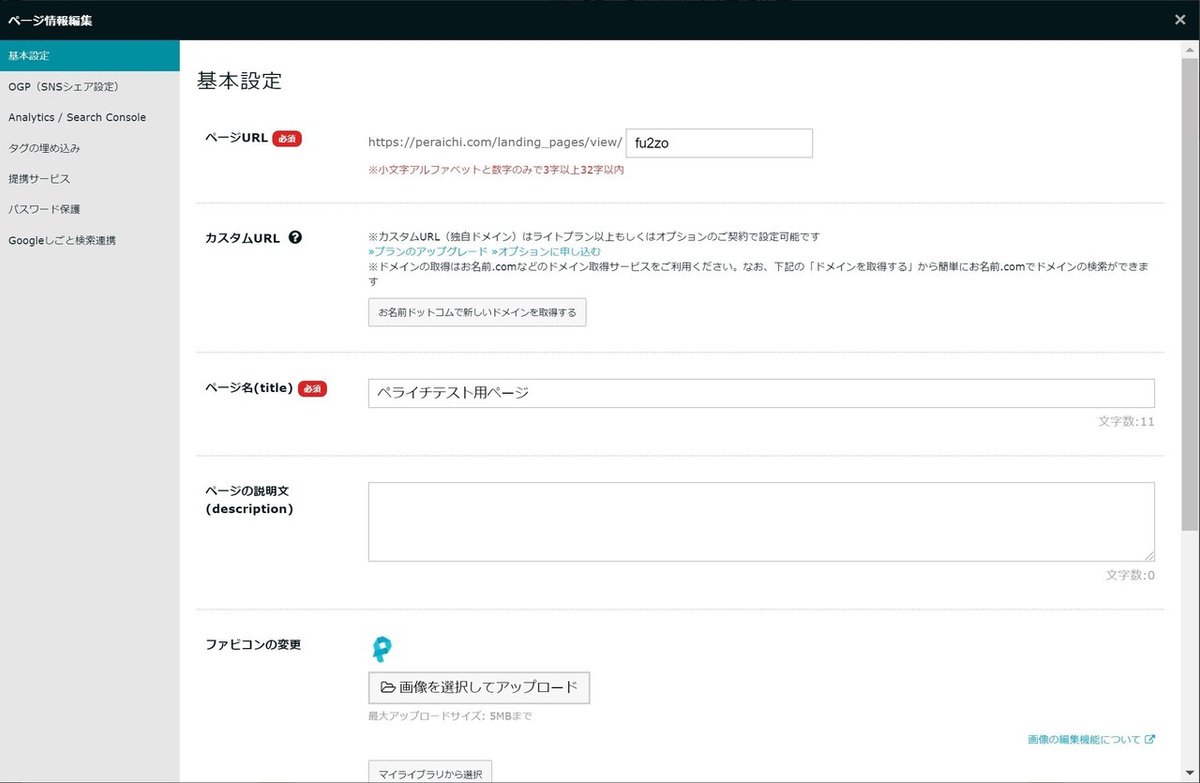Open OGP (SNSシェア設定) section
The image size is (1200, 783).
pos(90,87)
